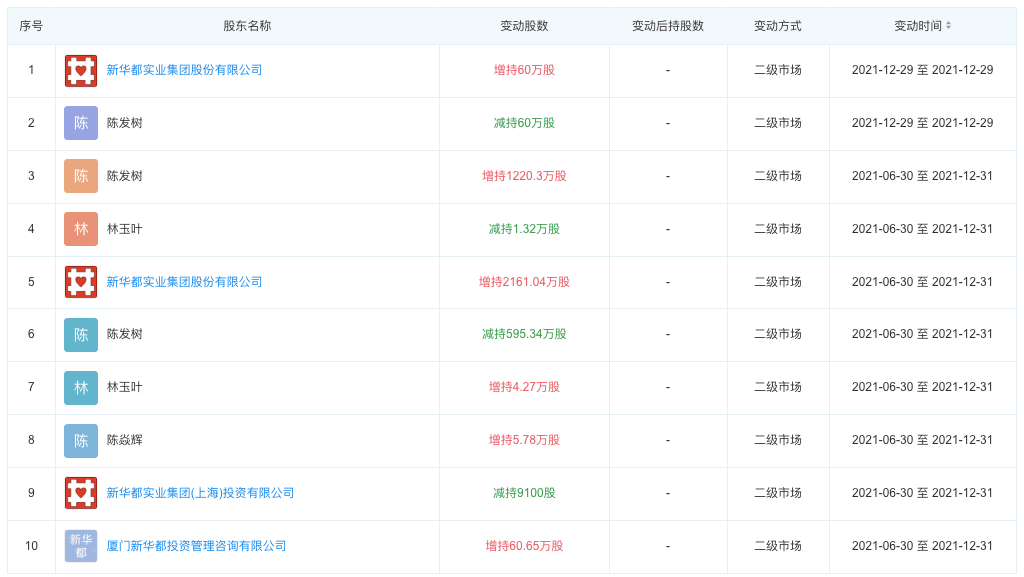Click the 新华都 heart logo icon in row 1
This screenshot has width=1024, height=577.
(81, 70)
